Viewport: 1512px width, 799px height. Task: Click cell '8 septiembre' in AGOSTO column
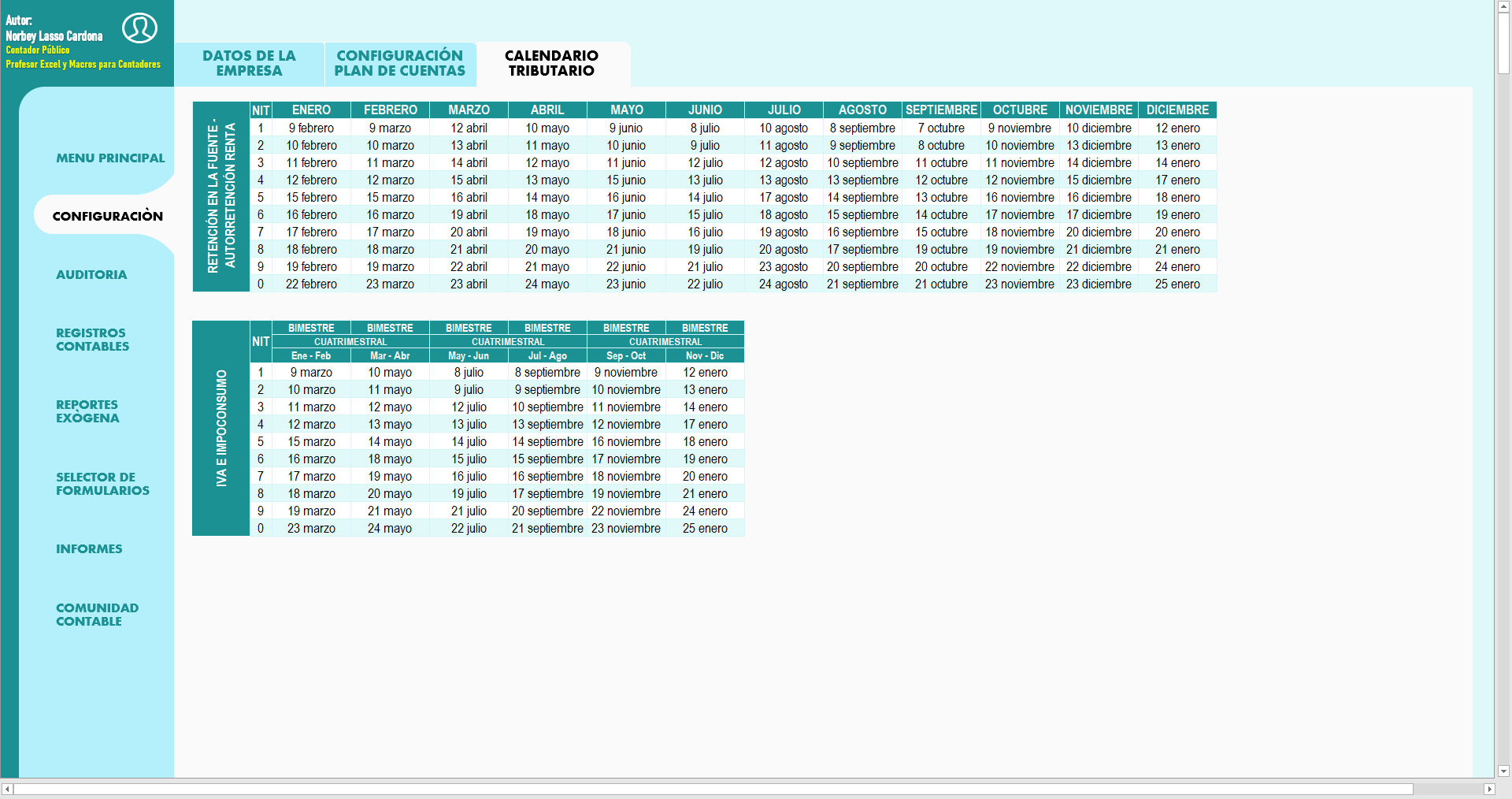tap(862, 128)
